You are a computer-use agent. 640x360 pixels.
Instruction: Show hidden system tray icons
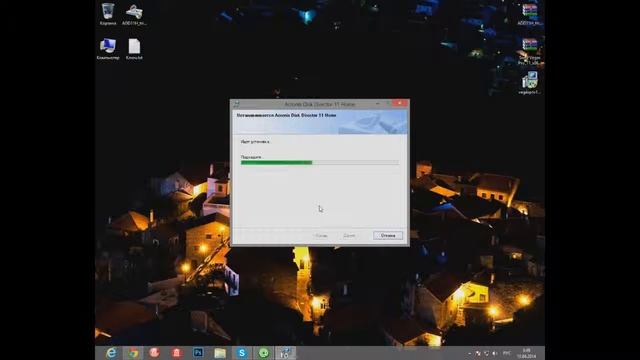469,353
